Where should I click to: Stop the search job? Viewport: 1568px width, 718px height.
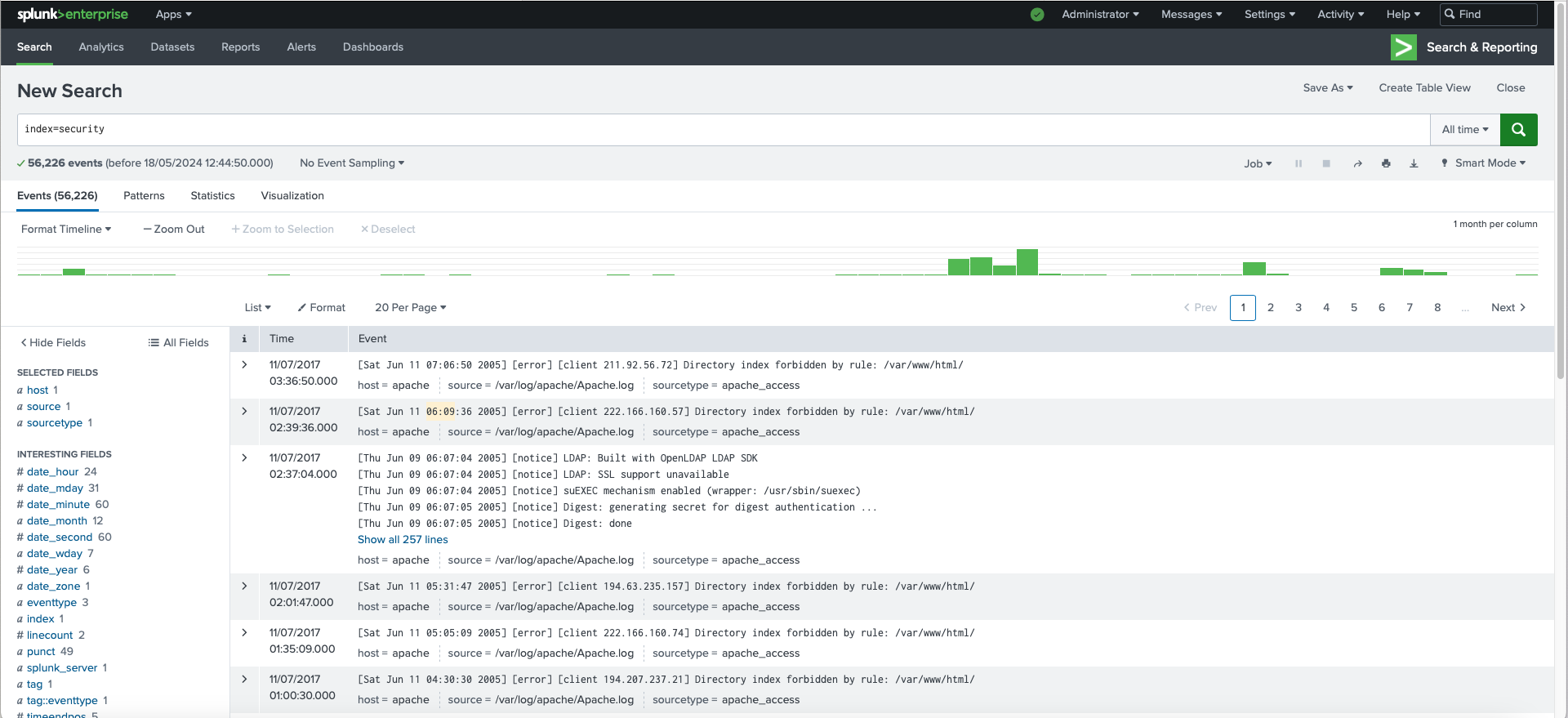[1326, 163]
